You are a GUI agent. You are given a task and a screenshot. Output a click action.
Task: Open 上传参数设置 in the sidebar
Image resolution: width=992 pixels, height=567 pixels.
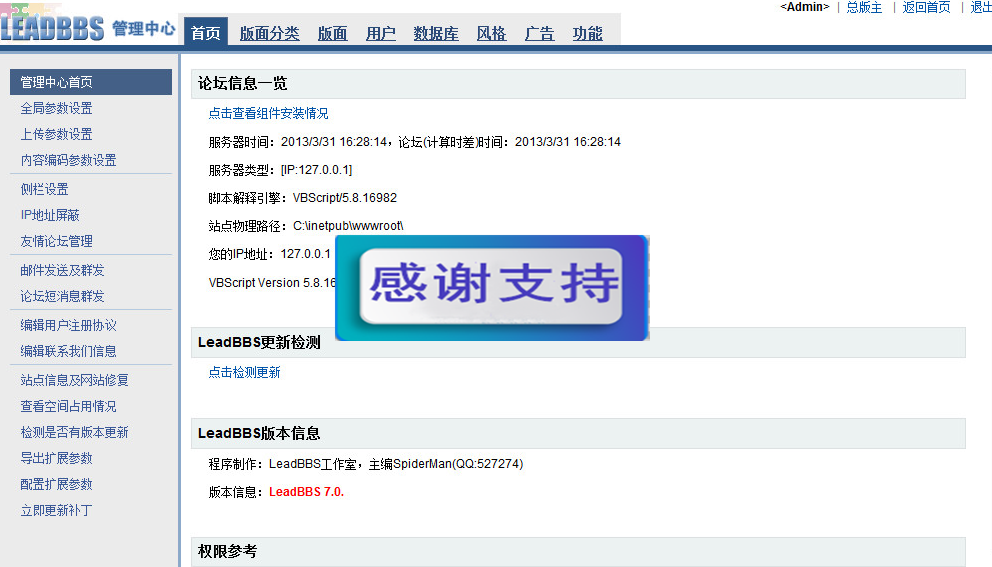[56, 134]
